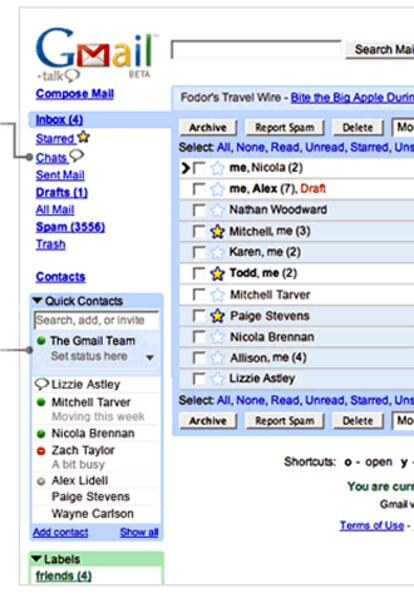The image size is (414, 603).
Task: Star the Mitchell Tarver message
Action: pos(217,295)
